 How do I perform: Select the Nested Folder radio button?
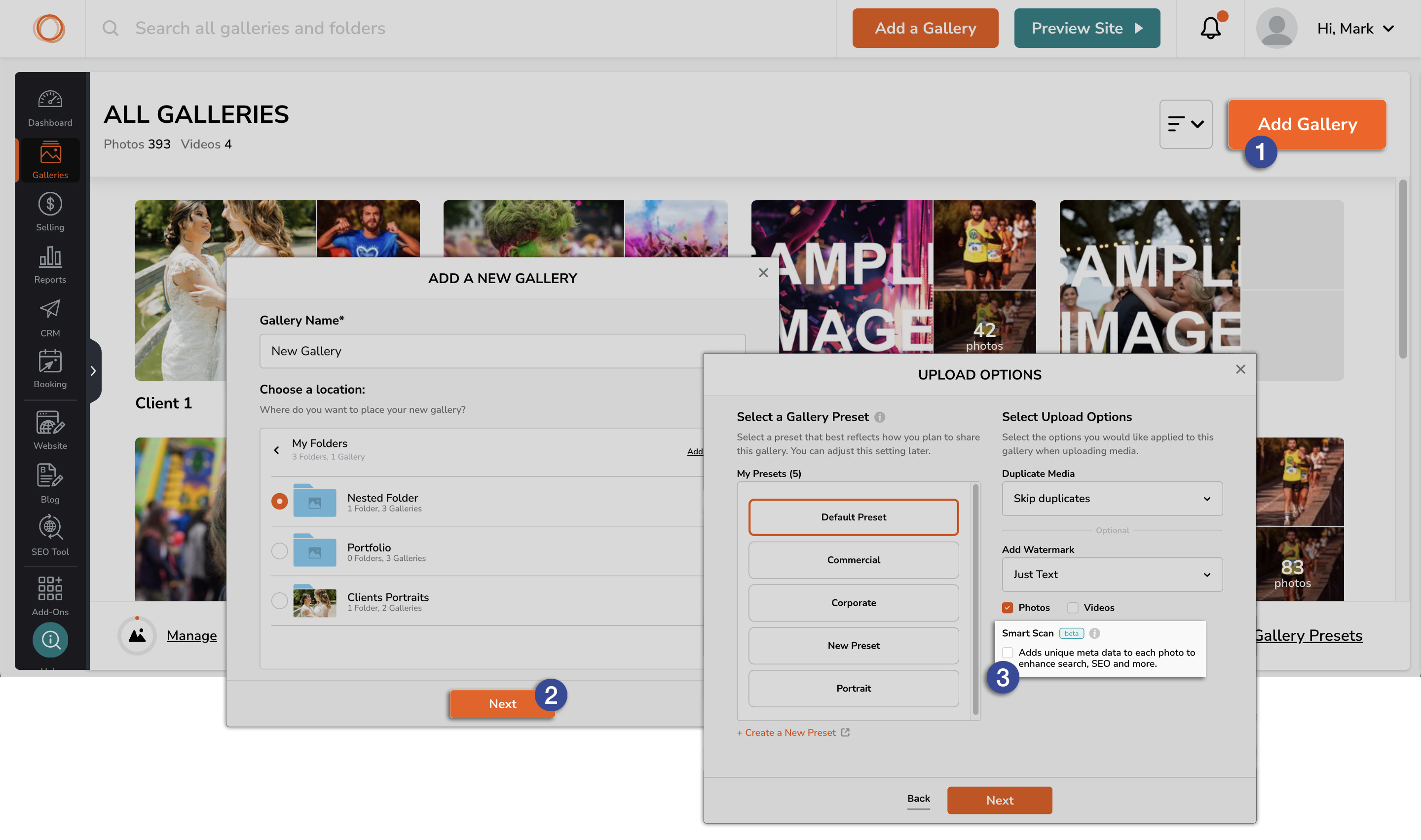pyautogui.click(x=280, y=501)
